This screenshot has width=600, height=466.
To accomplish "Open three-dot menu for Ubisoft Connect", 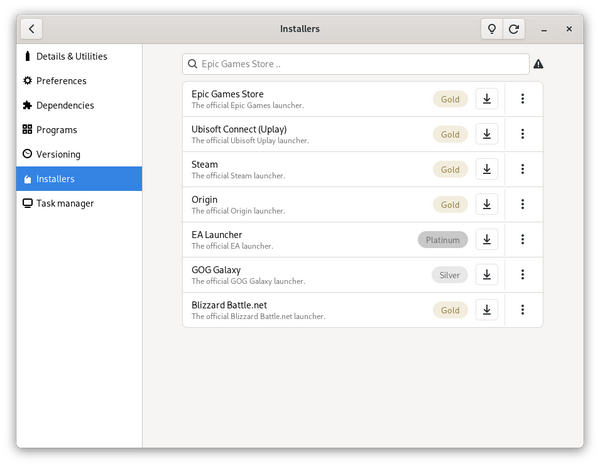I will pos(522,134).
